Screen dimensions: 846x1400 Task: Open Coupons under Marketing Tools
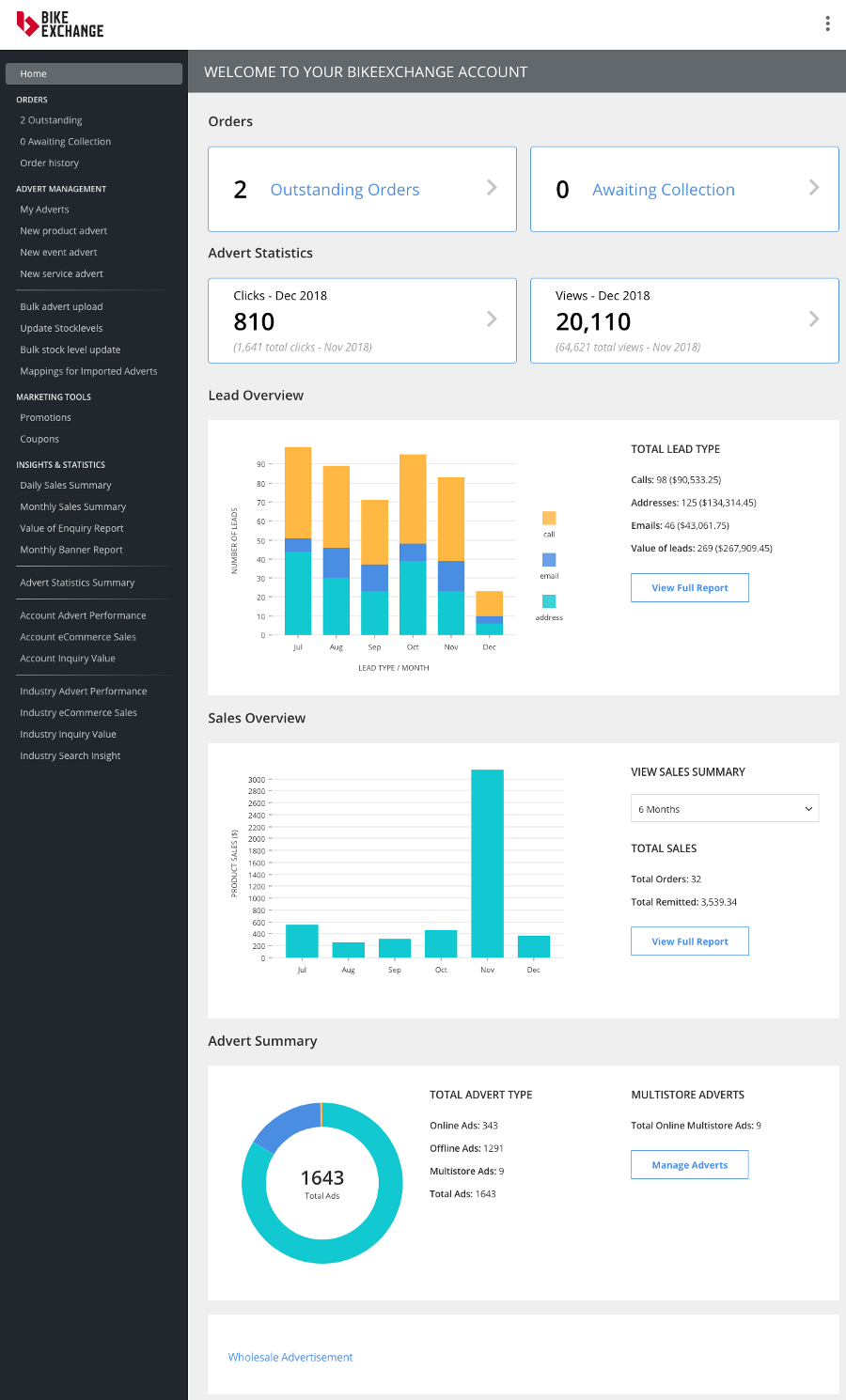pos(39,440)
